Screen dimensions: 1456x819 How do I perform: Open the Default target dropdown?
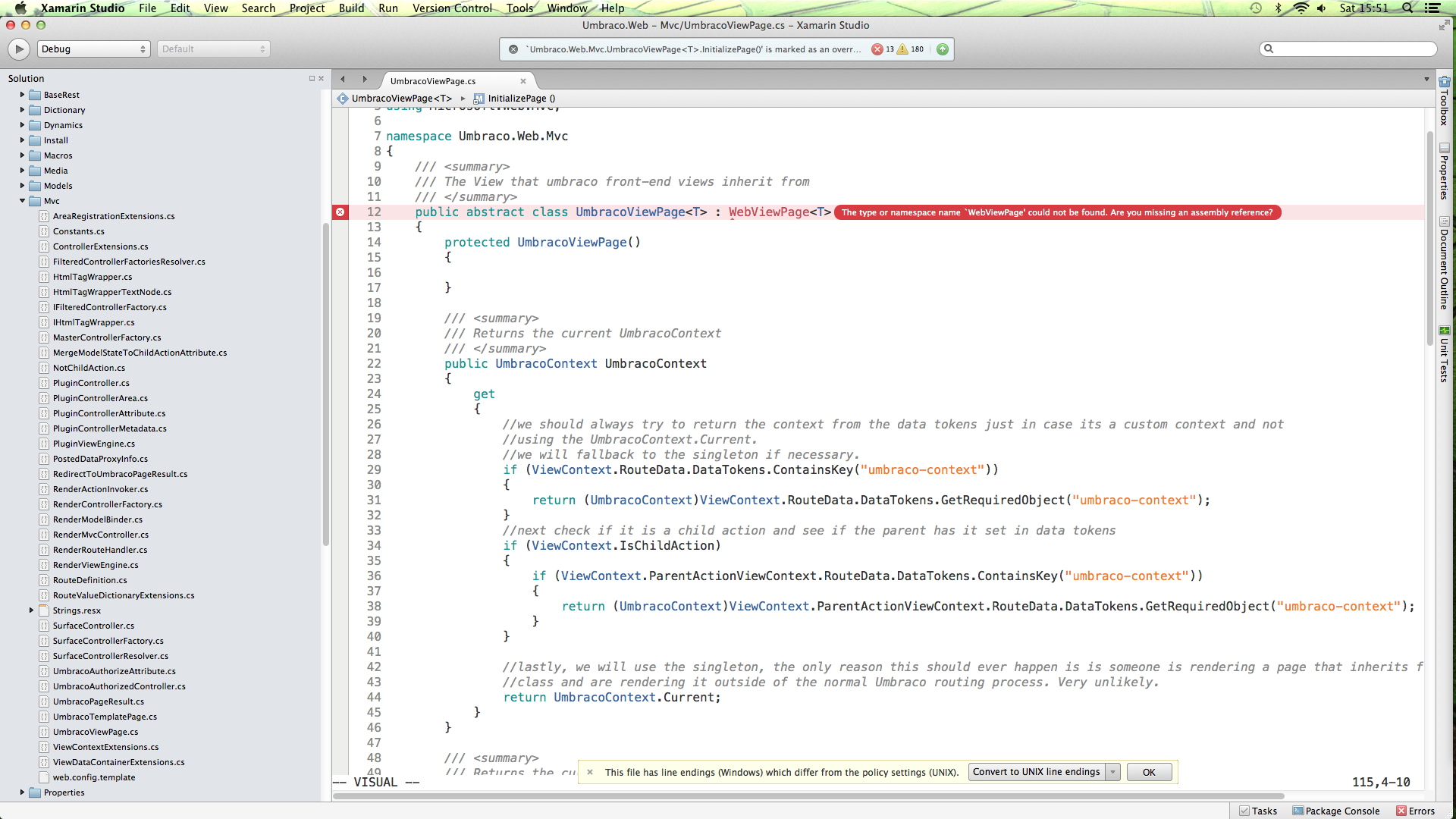[214, 49]
